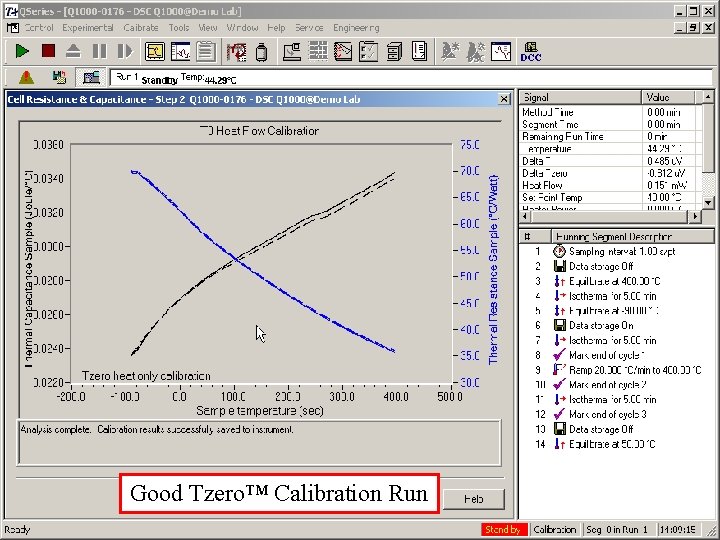Select segment 8 Mark end of cycle 1

pos(615,355)
